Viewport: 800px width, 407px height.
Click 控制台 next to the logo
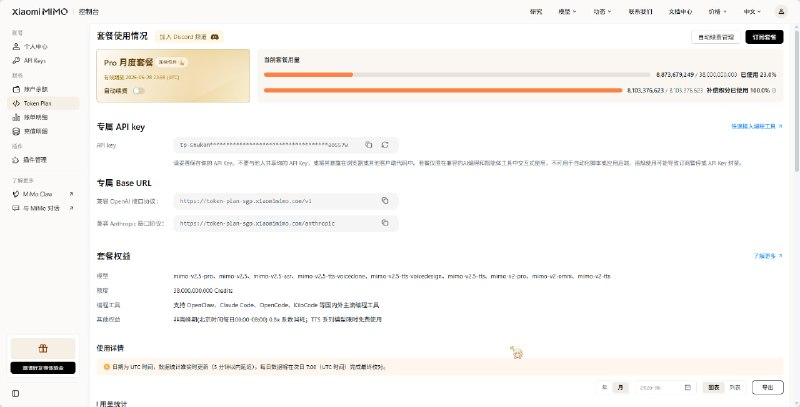89,12
